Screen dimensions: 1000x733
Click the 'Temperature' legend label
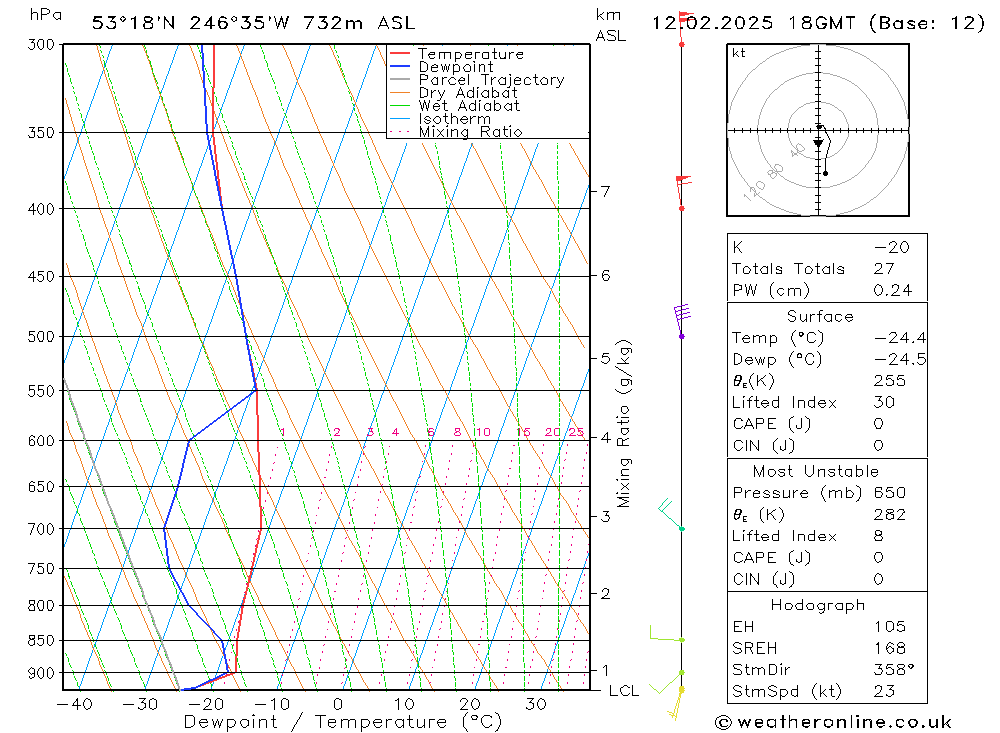click(x=471, y=54)
